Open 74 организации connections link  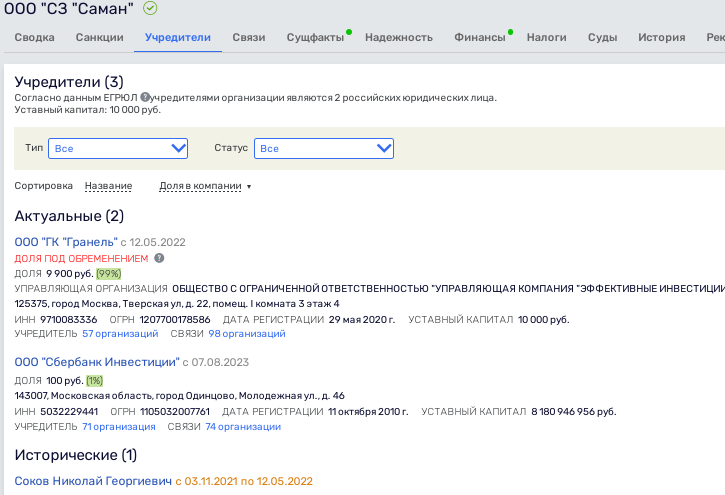click(x=243, y=427)
